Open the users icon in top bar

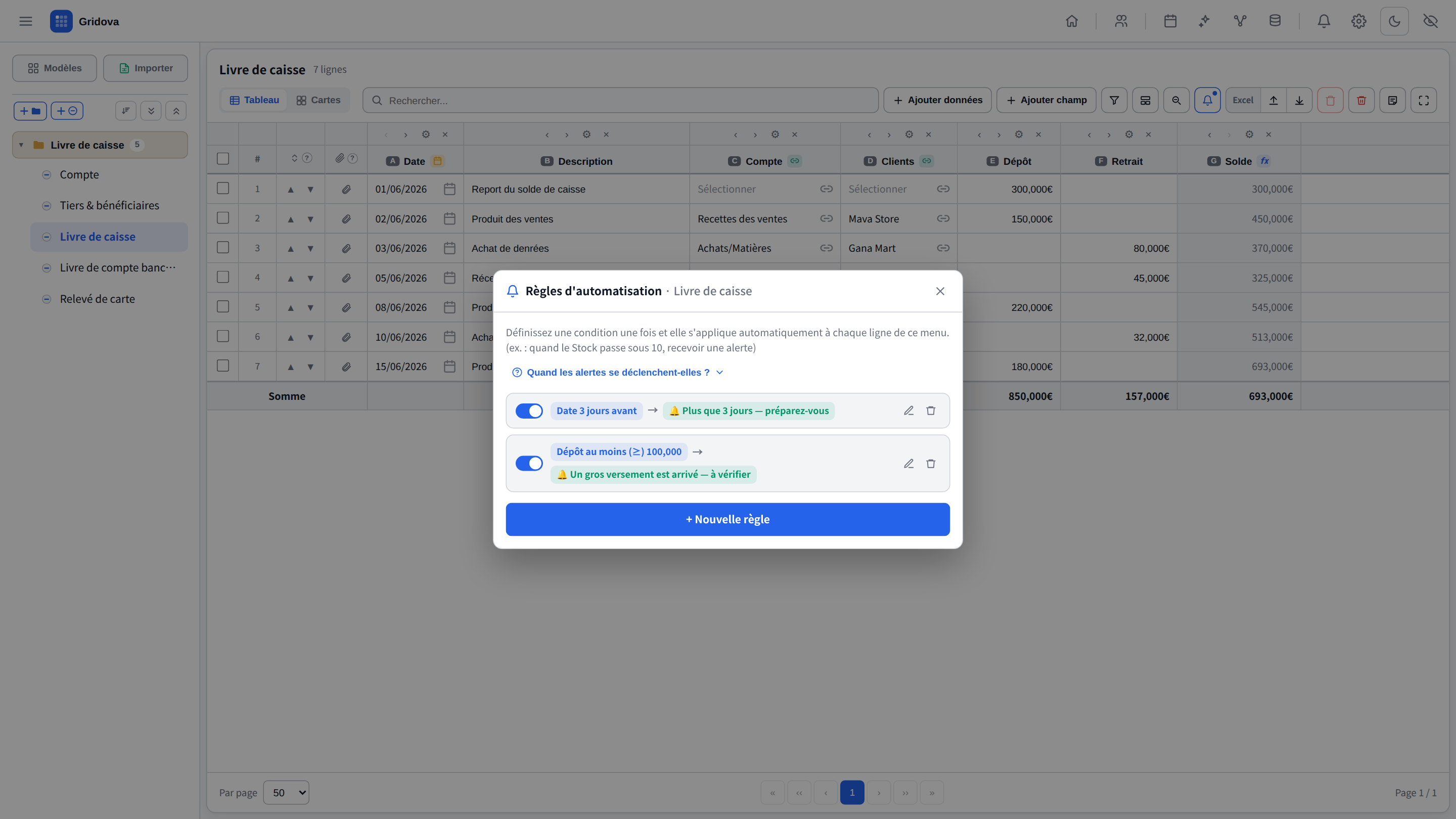(x=1121, y=21)
